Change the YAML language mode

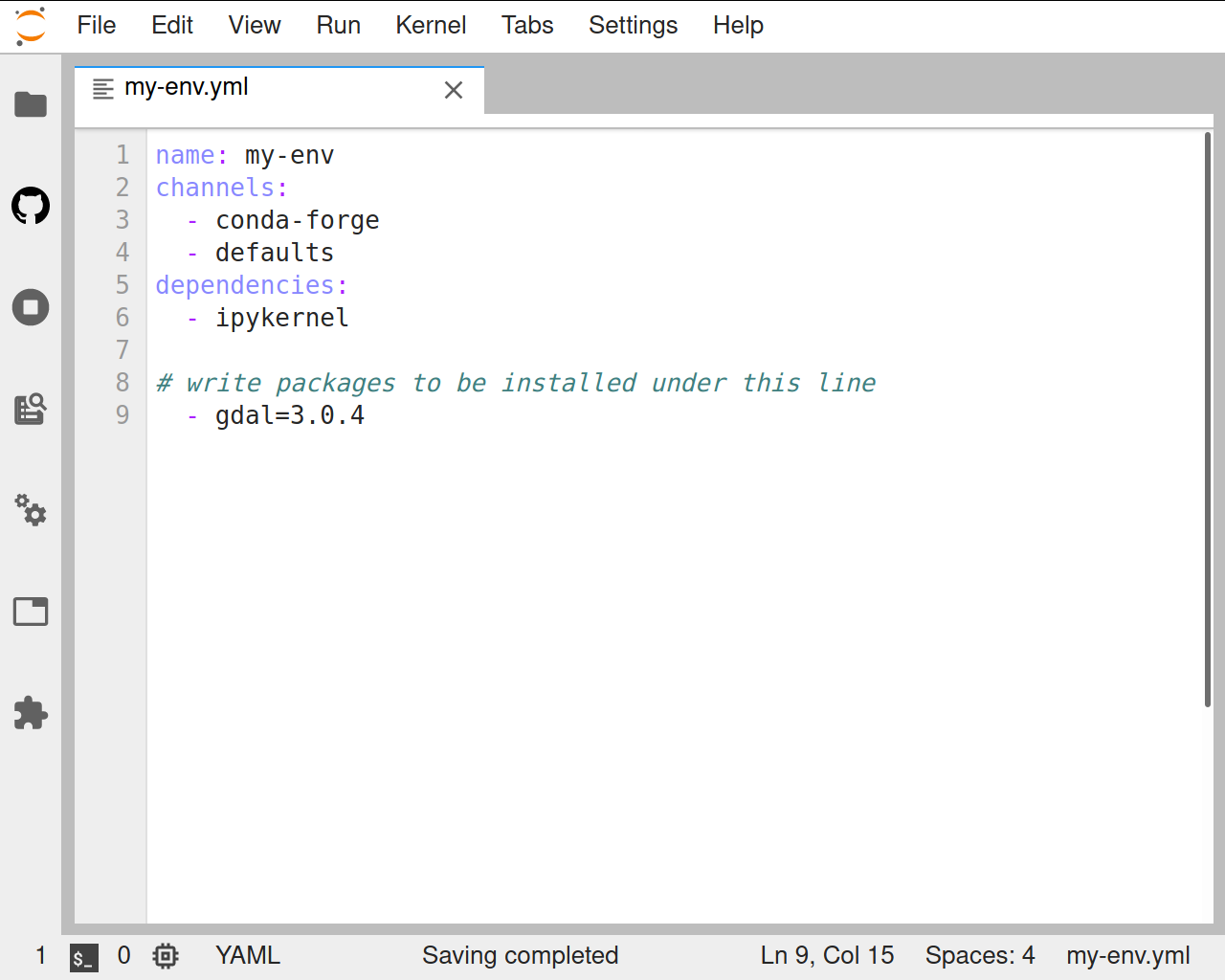coord(247,955)
